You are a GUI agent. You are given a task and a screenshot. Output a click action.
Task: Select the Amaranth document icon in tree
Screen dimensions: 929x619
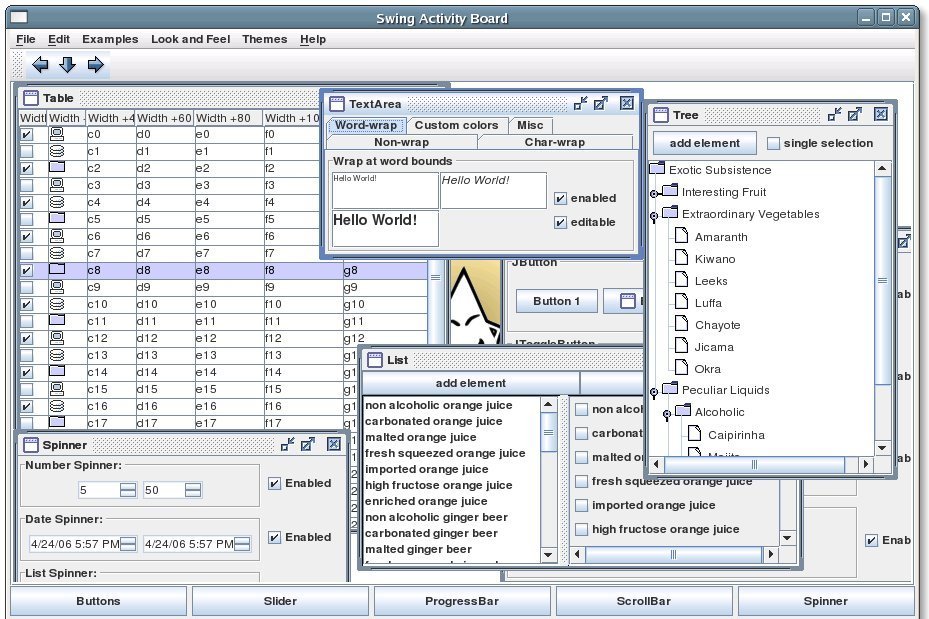pyautogui.click(x=680, y=237)
